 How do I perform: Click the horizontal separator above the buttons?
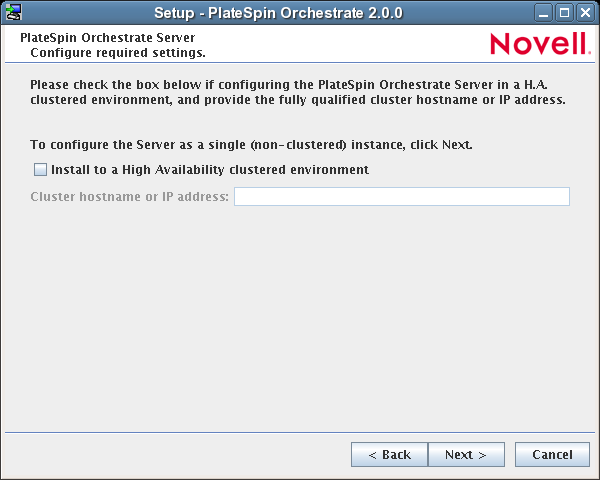300,433
